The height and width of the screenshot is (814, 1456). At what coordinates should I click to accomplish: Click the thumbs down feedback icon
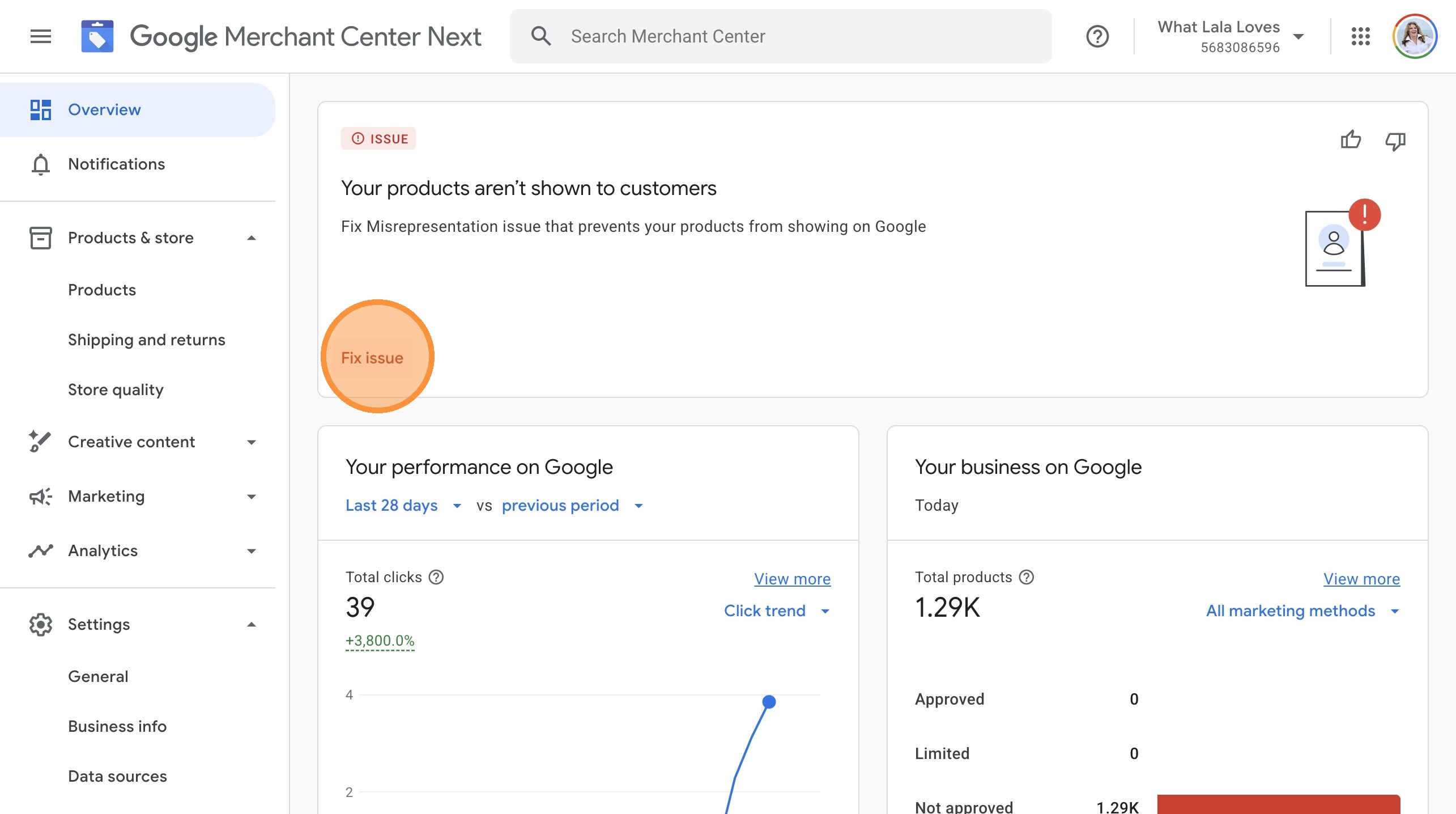tap(1395, 141)
